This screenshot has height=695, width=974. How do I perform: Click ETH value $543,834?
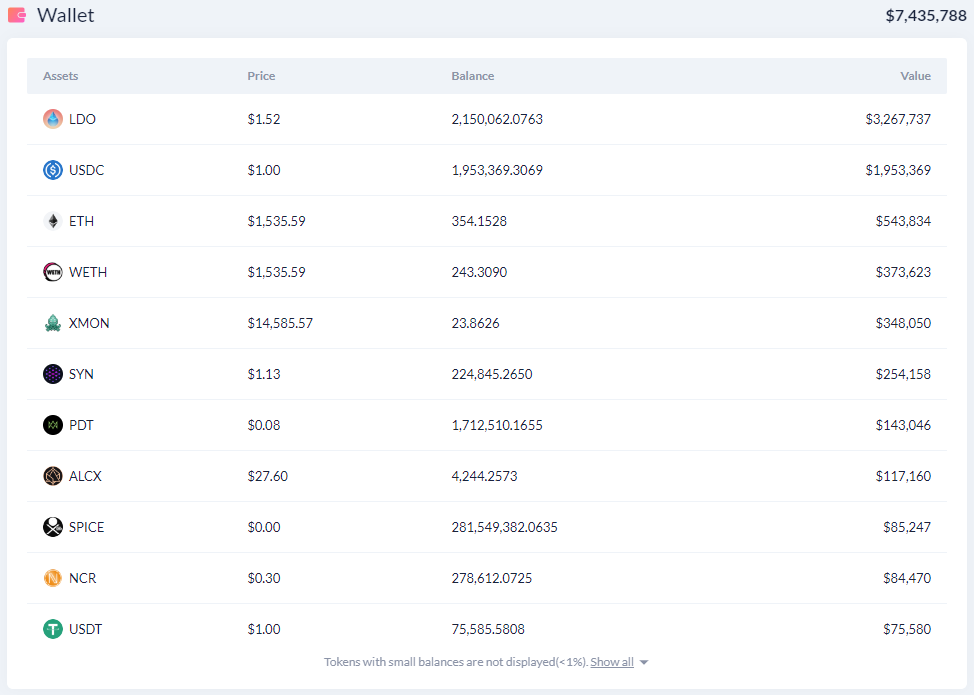coord(903,220)
